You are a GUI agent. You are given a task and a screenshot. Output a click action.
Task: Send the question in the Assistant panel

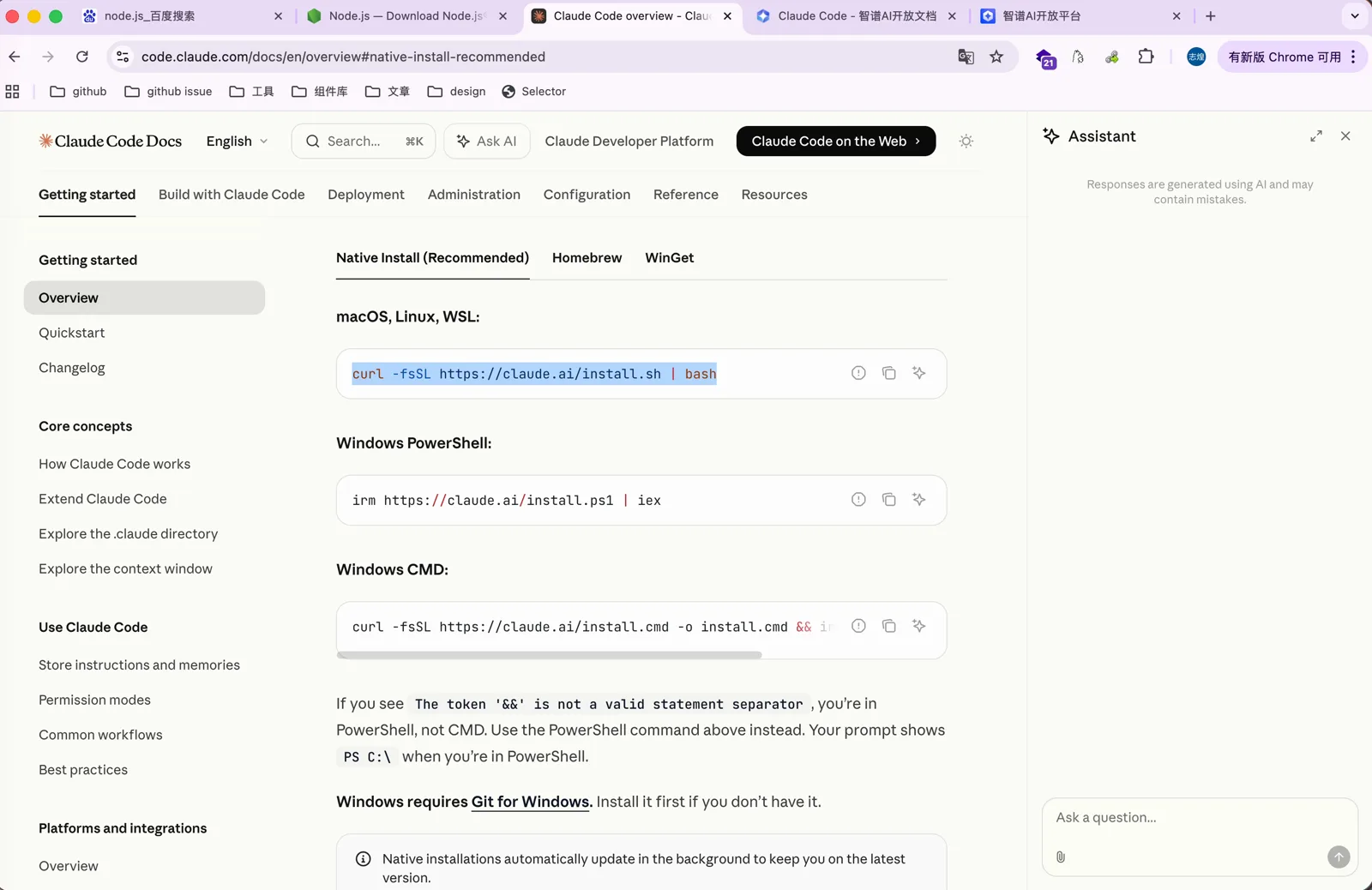pyautogui.click(x=1339, y=857)
